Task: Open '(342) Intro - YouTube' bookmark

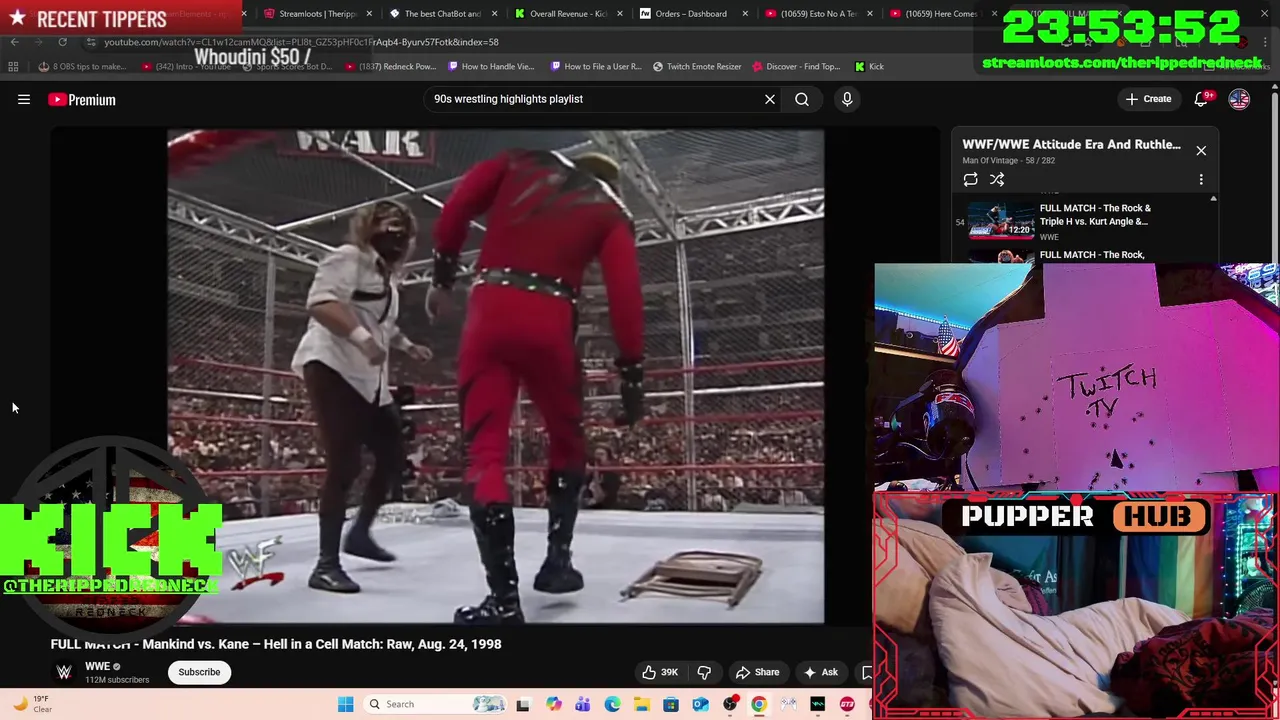Action: pos(188,66)
